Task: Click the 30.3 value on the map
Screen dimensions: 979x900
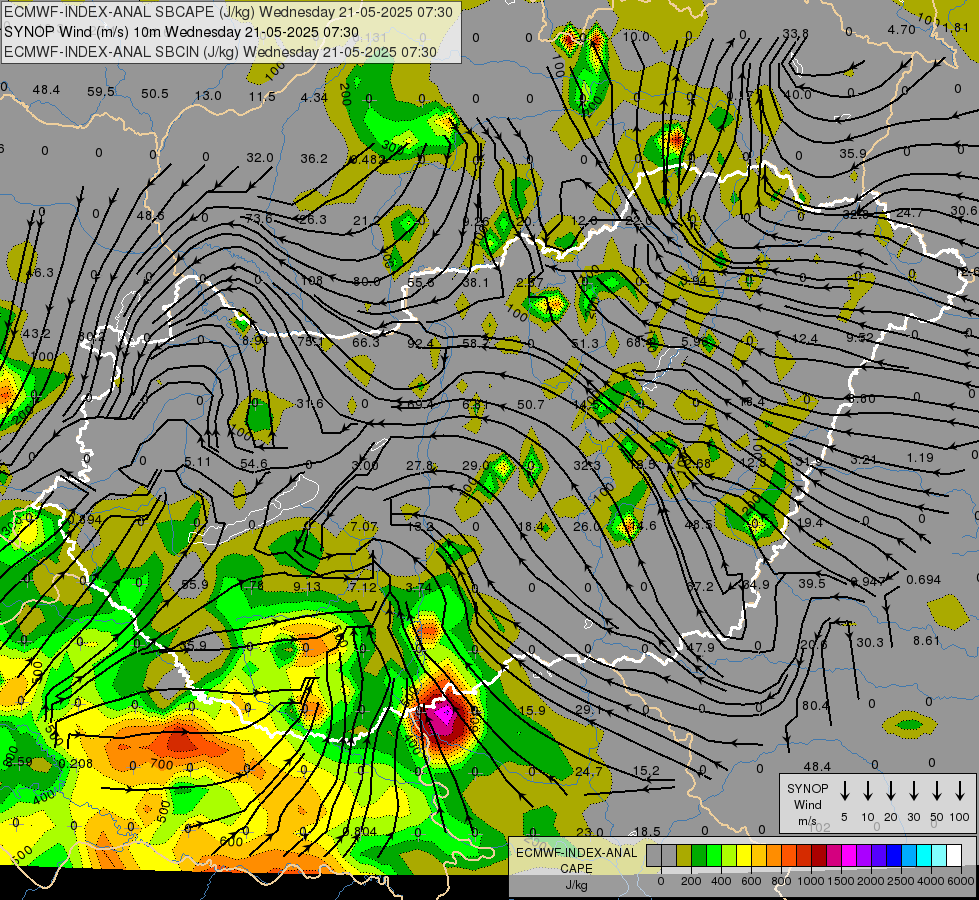Action: [x=870, y=643]
